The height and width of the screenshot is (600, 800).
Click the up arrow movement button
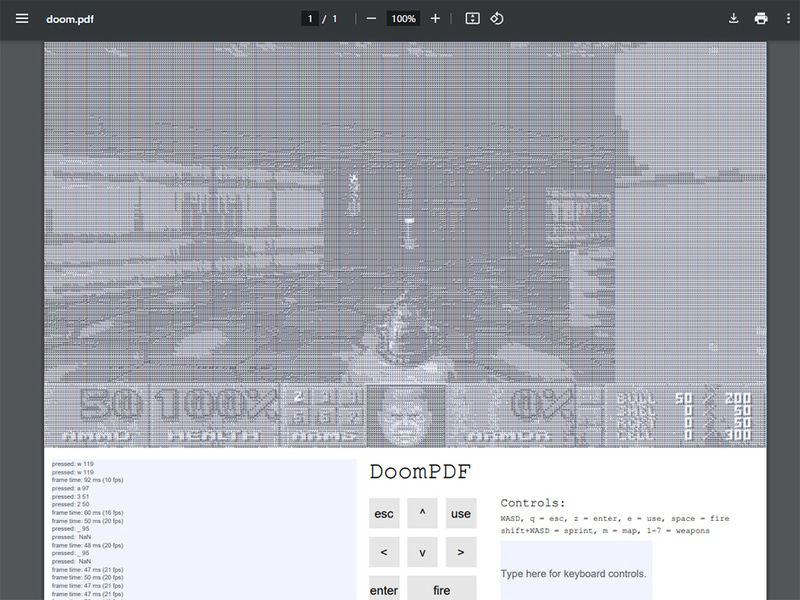tap(422, 513)
